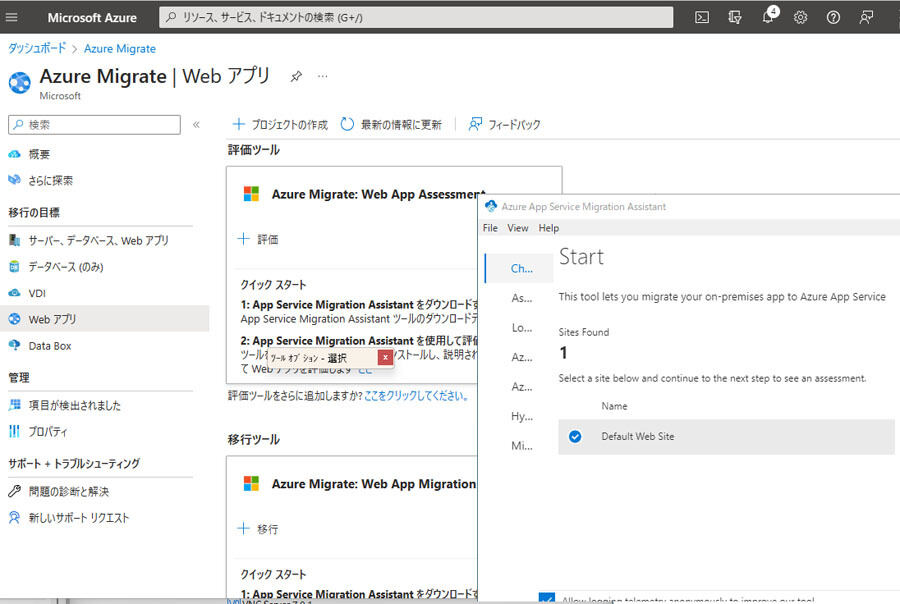Click プロジェクトの作成 toolbar button
Viewport: 900px width, 604px height.
(x=280, y=124)
